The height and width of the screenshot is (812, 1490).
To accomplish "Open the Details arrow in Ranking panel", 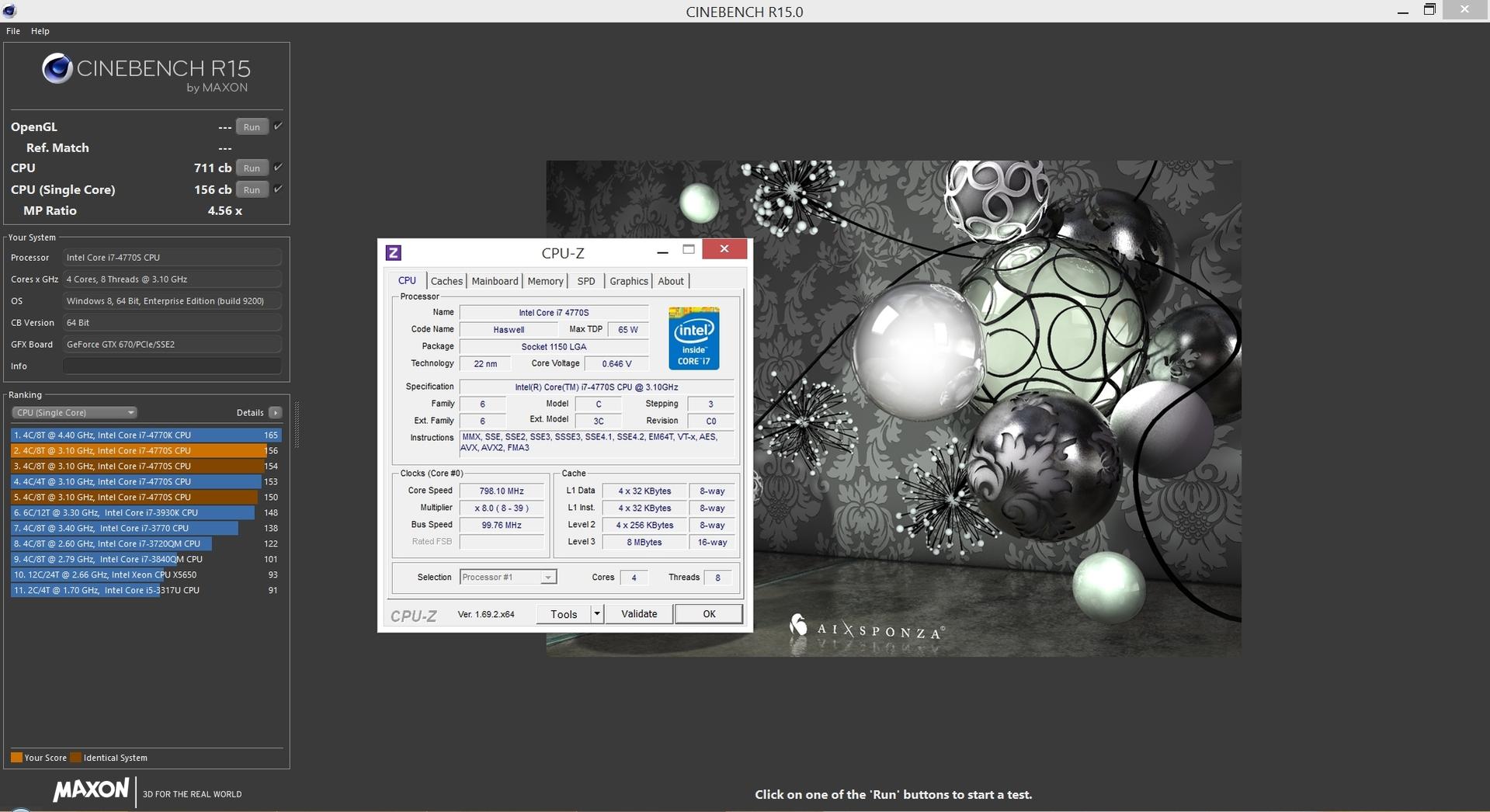I will tap(276, 412).
